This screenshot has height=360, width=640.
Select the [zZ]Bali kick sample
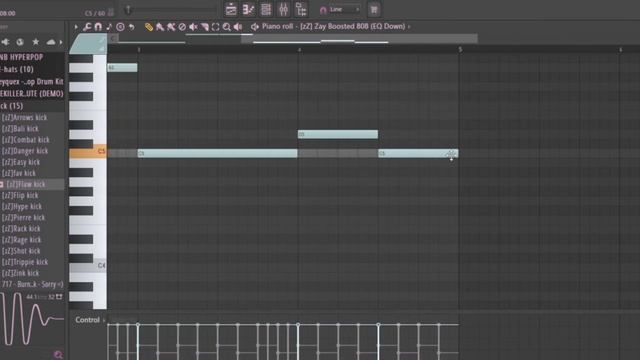point(20,129)
